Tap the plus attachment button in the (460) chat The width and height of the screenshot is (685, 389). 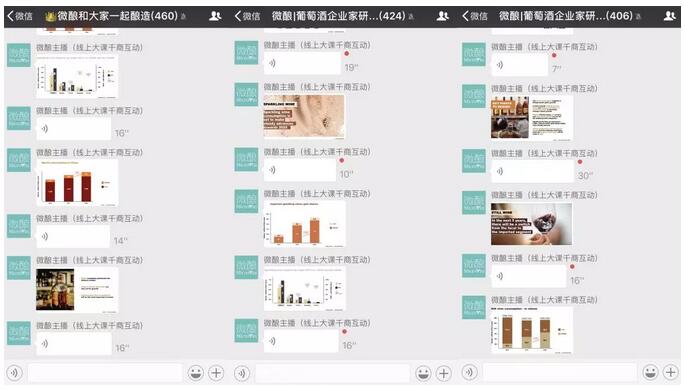(x=216, y=373)
